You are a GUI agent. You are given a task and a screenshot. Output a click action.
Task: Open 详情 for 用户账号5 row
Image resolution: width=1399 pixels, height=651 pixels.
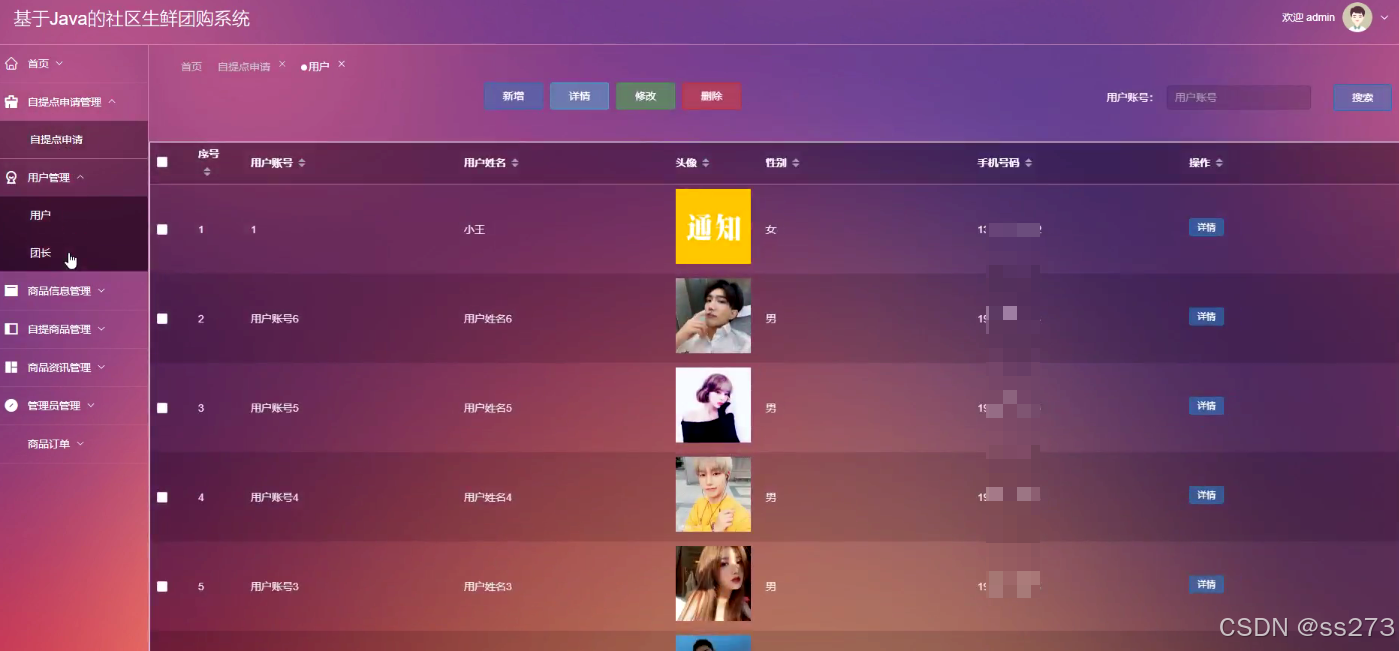(1206, 406)
